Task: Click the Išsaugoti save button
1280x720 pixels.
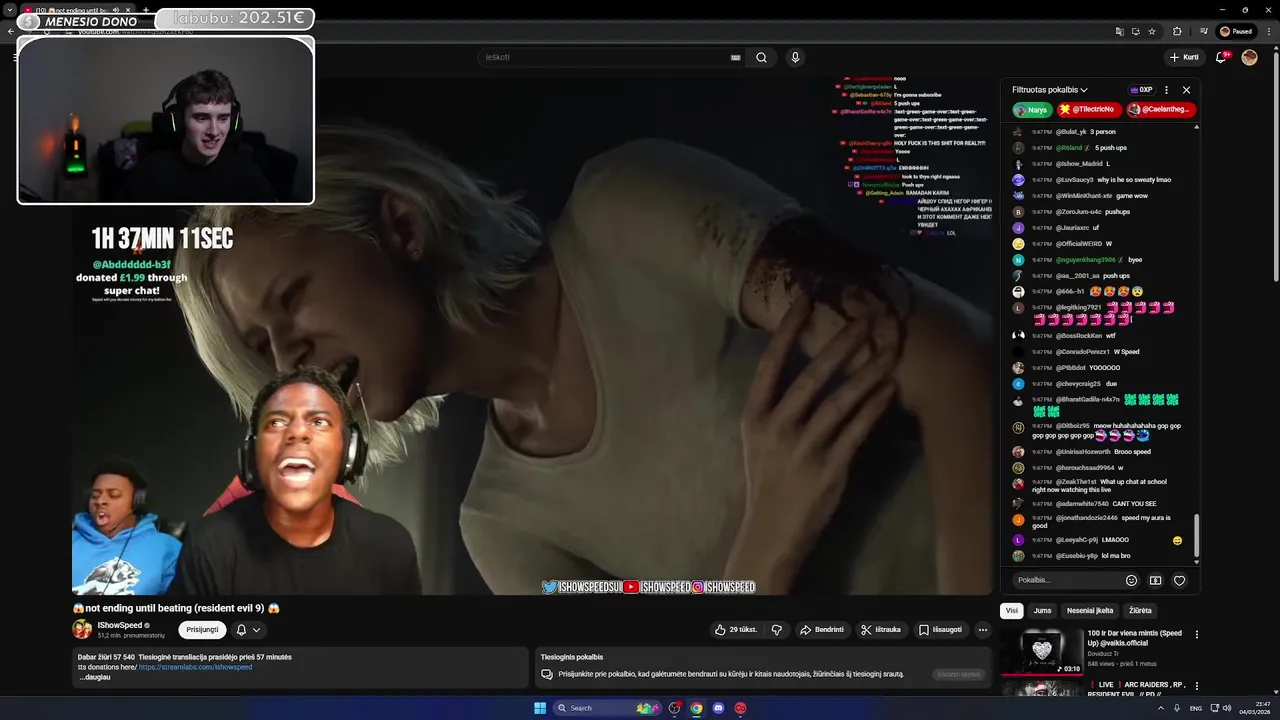Action: tap(940, 630)
